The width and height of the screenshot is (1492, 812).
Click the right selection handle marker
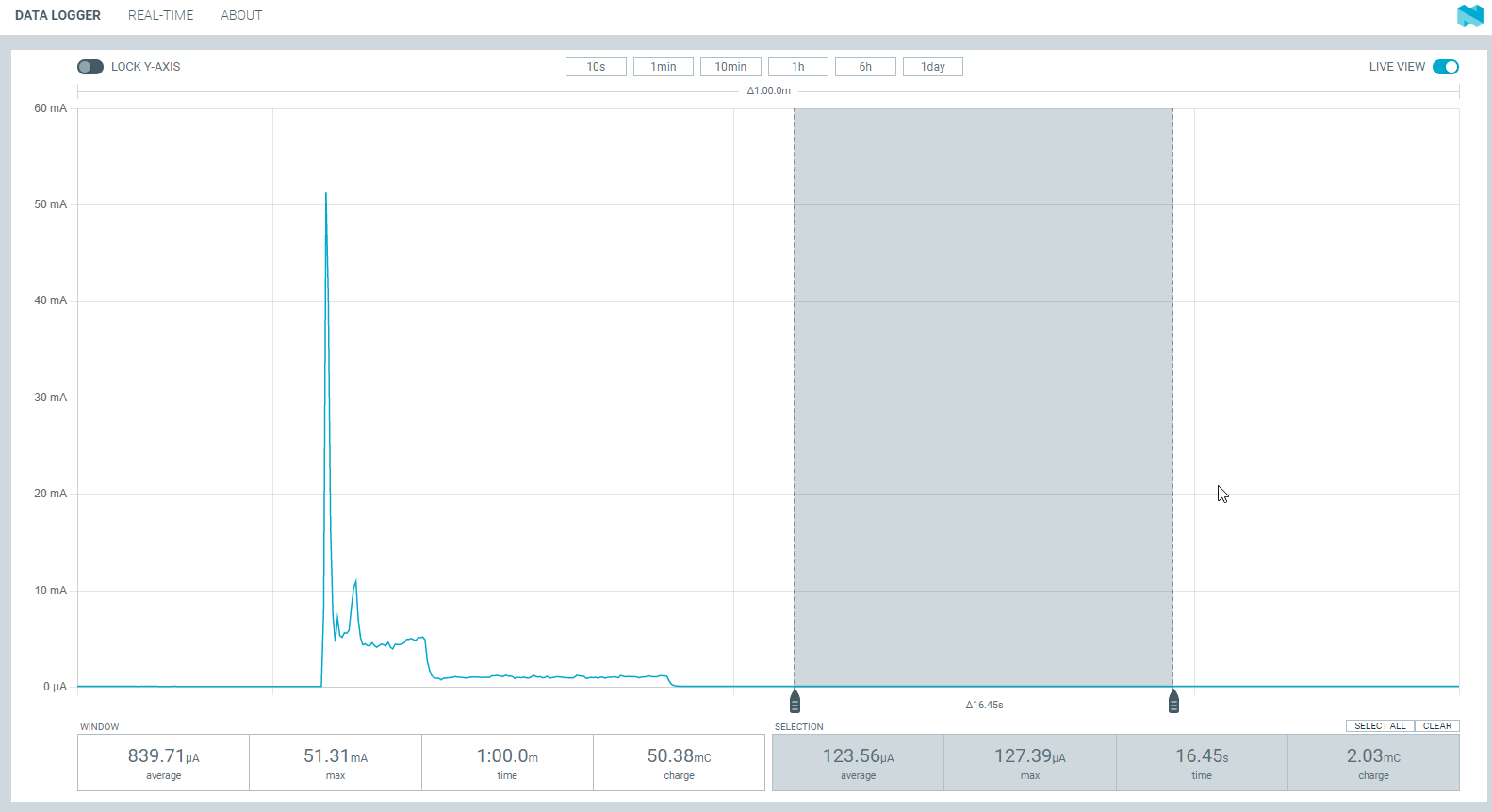click(x=1173, y=702)
